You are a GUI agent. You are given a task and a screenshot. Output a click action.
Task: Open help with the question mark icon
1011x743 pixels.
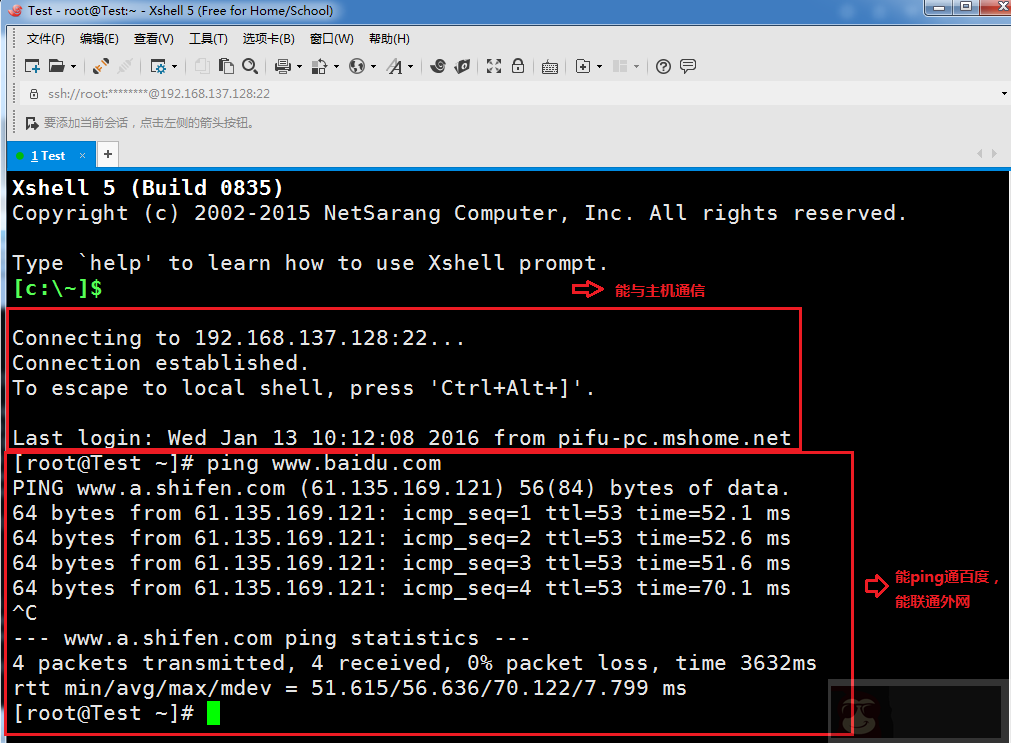(663, 67)
